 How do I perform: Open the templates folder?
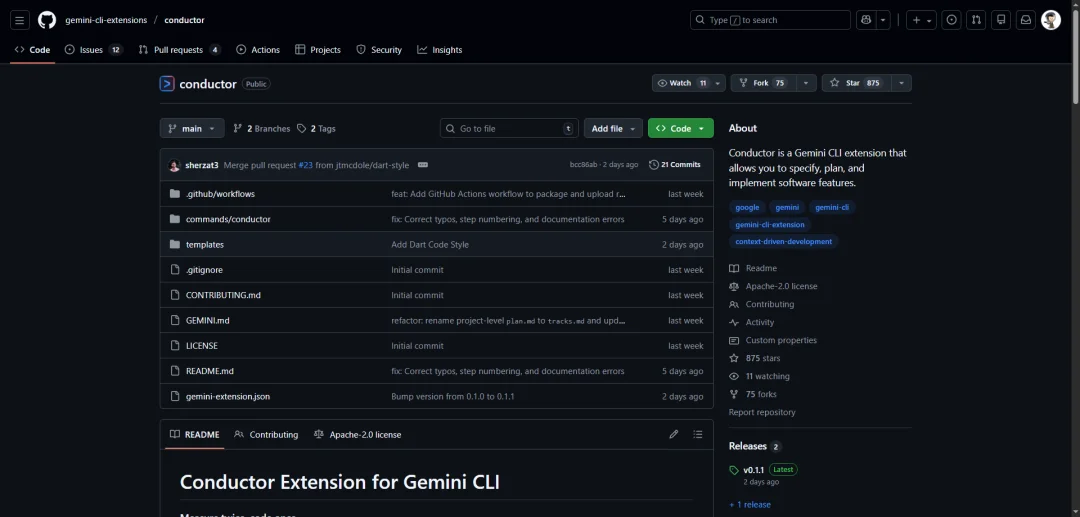pos(205,244)
